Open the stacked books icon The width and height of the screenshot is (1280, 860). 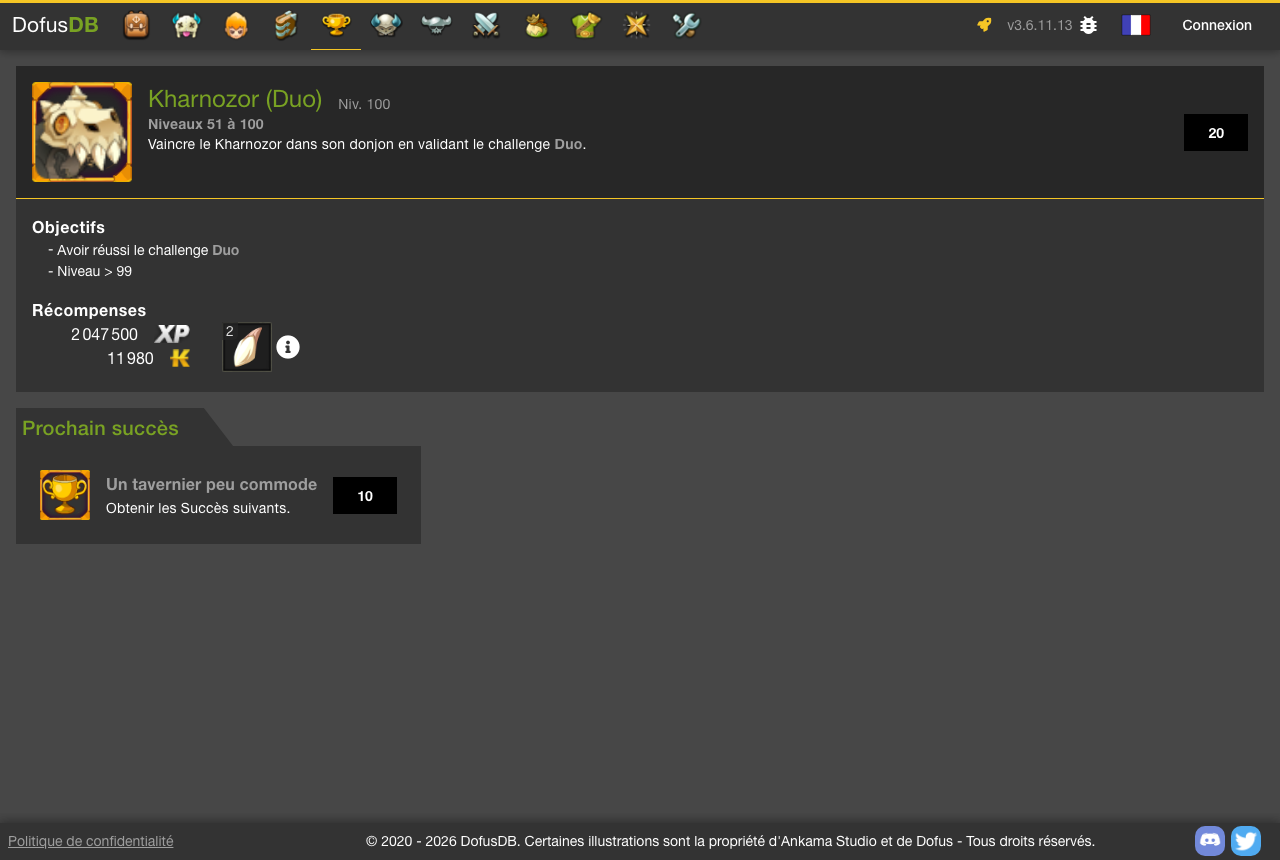(x=286, y=25)
